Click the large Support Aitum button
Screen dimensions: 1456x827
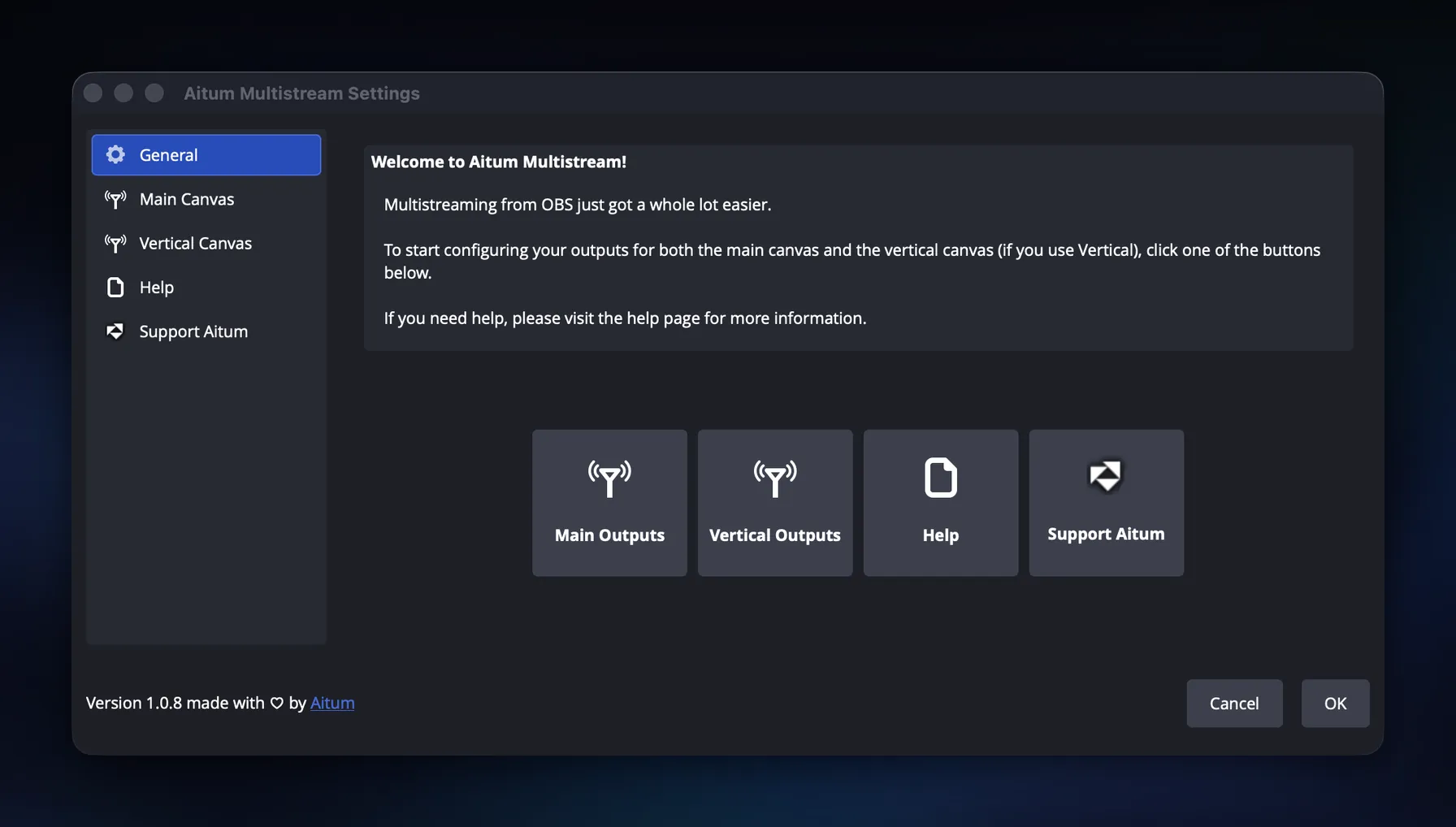(x=1106, y=503)
